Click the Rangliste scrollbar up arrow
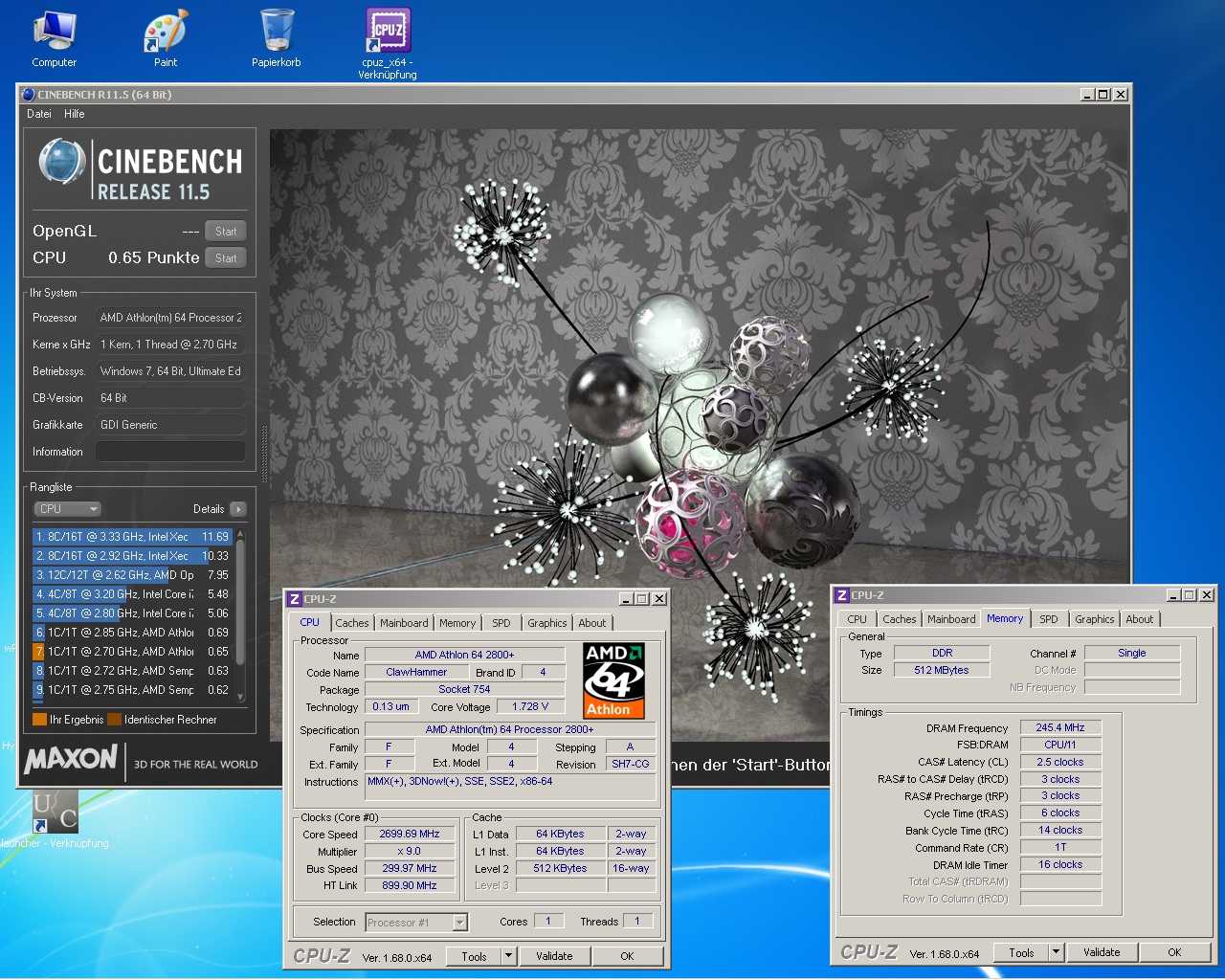 (240, 533)
